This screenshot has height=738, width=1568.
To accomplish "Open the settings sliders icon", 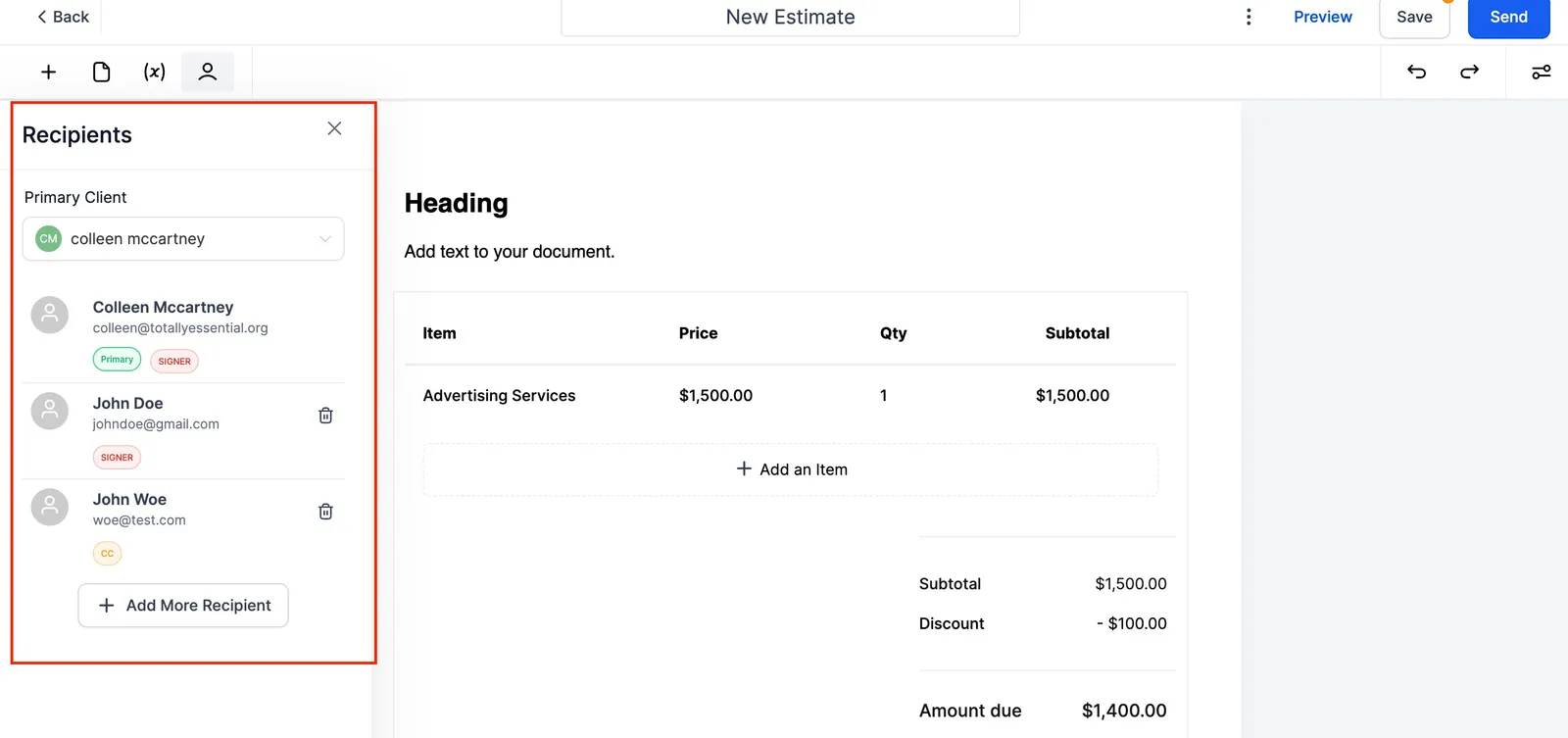I will 1541,72.
